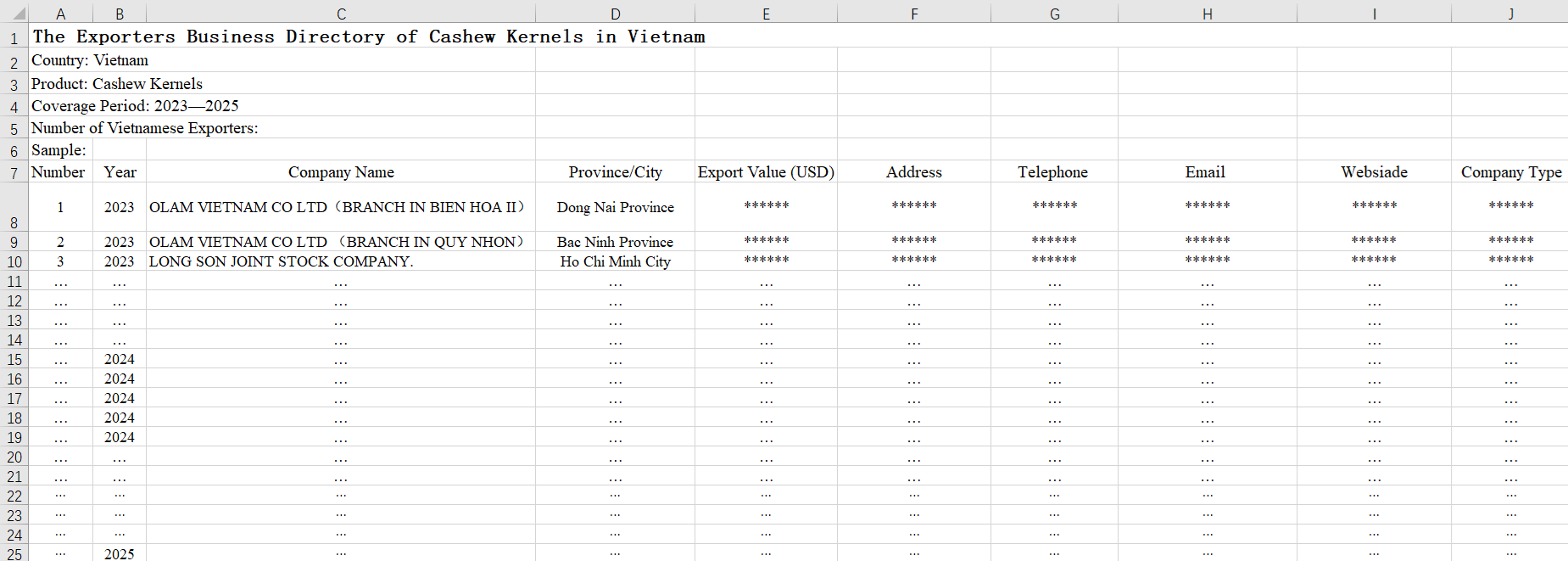The image size is (1568, 561).
Task: Select row 25 header
Action: pyautogui.click(x=14, y=553)
